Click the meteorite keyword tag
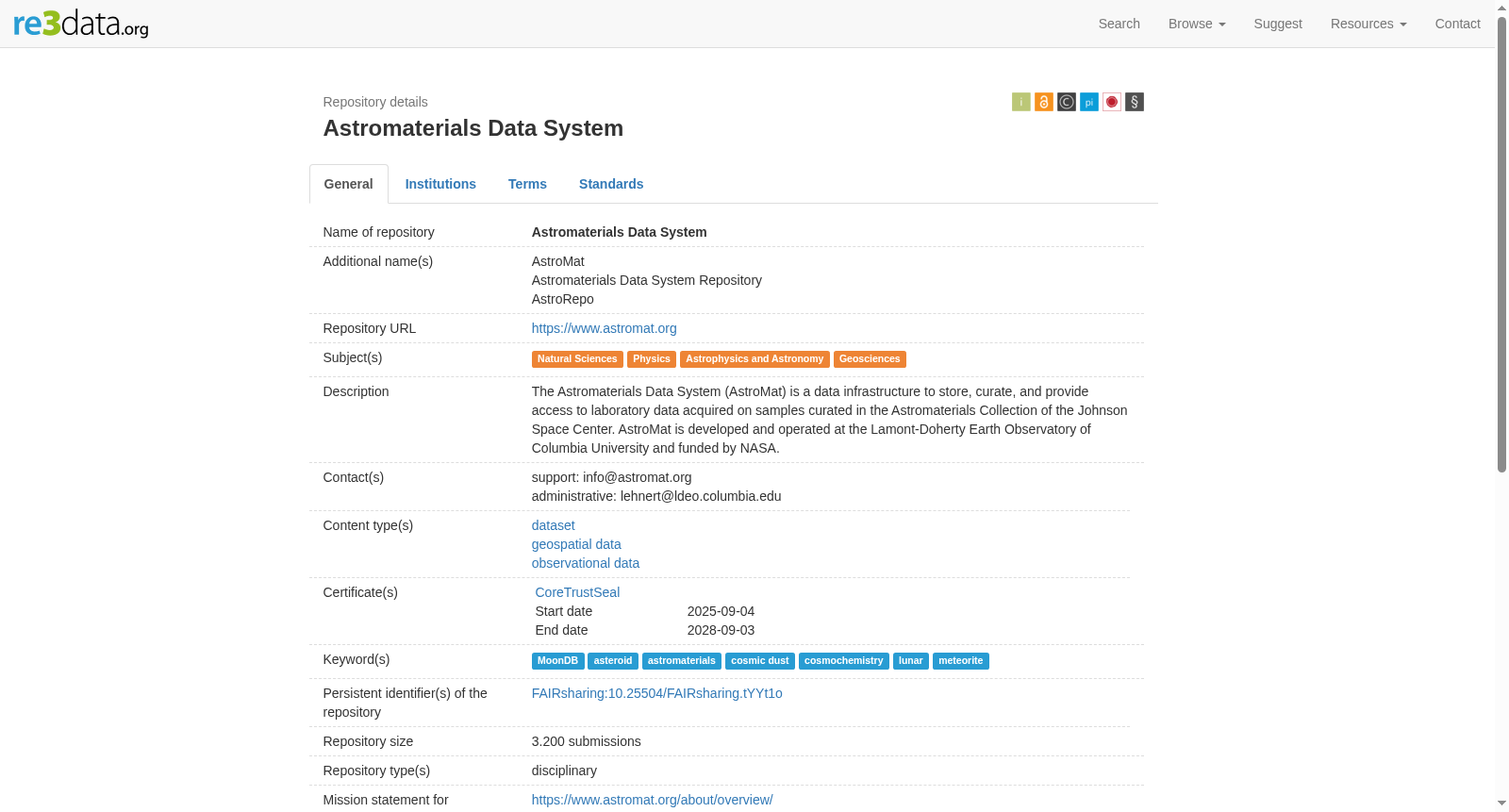This screenshot has width=1509, height=812. (x=961, y=661)
